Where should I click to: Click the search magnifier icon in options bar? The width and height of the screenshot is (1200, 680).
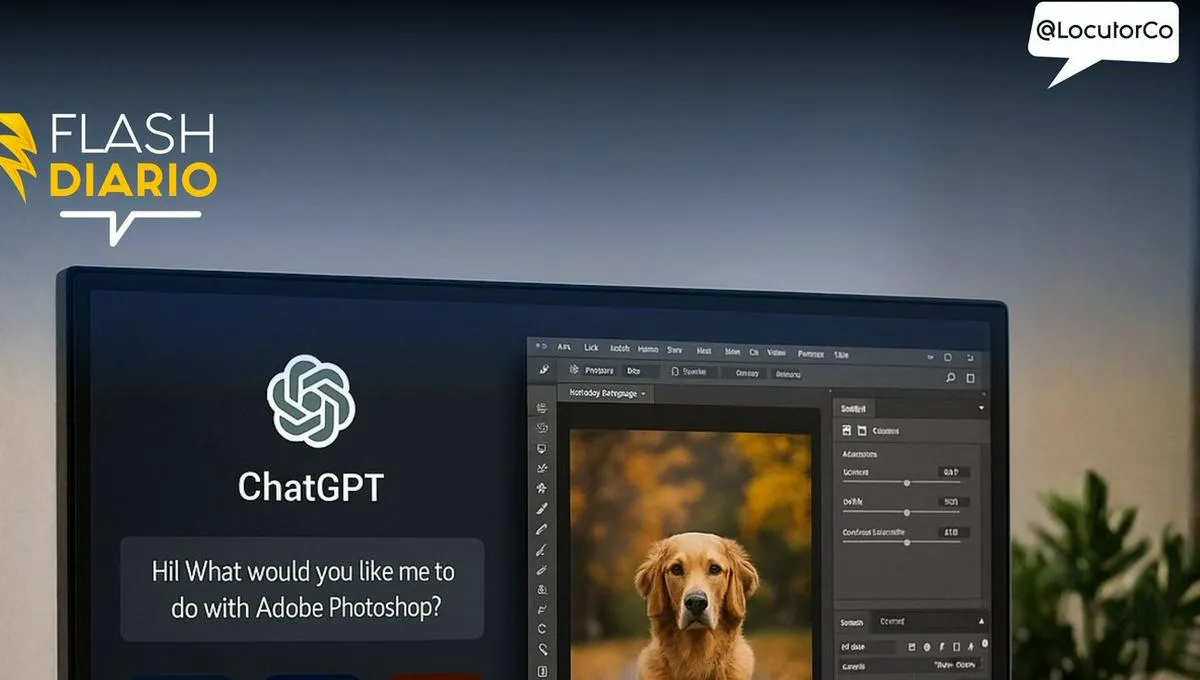[x=950, y=378]
